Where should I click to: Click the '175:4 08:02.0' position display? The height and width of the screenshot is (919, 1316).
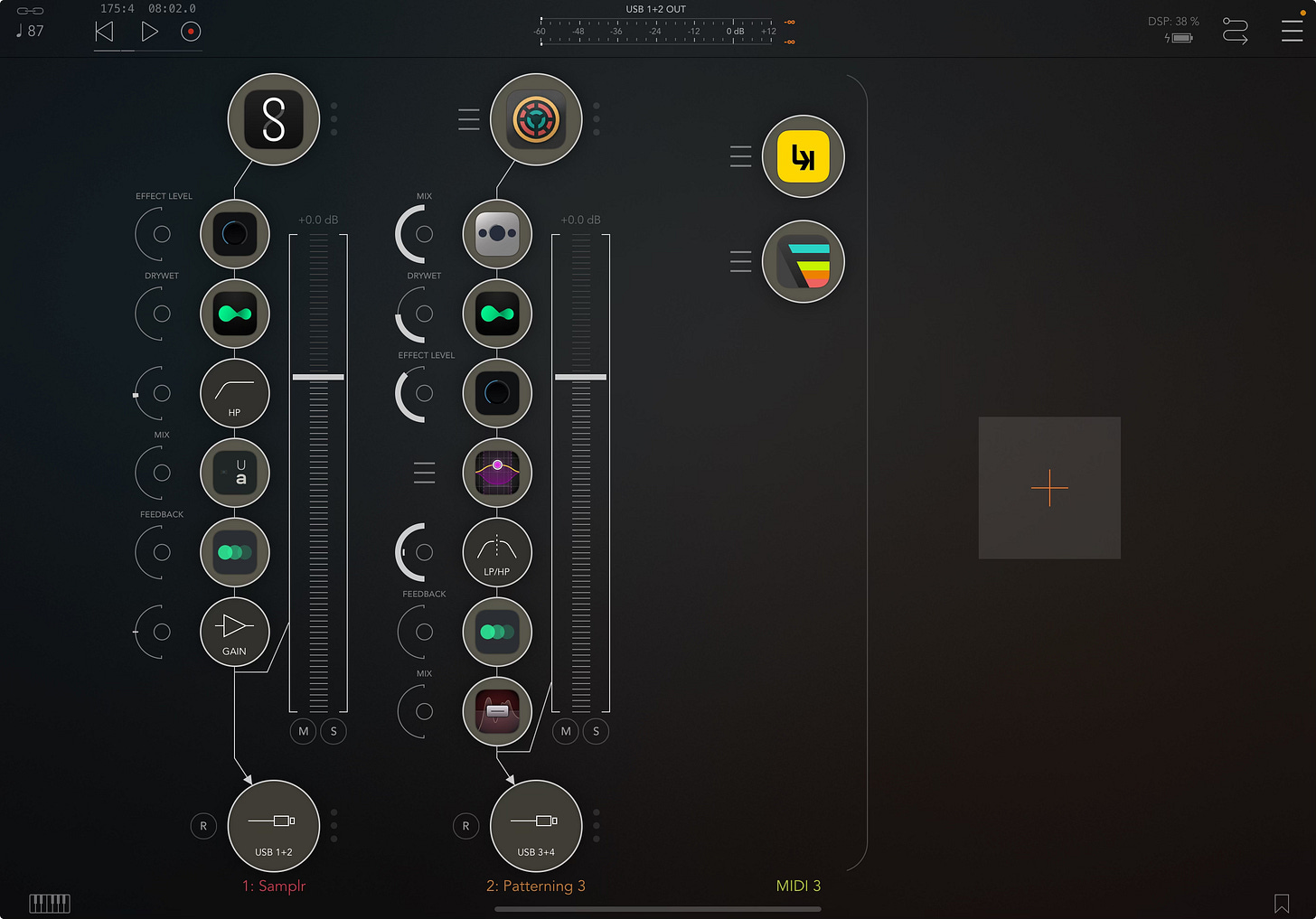point(148,8)
